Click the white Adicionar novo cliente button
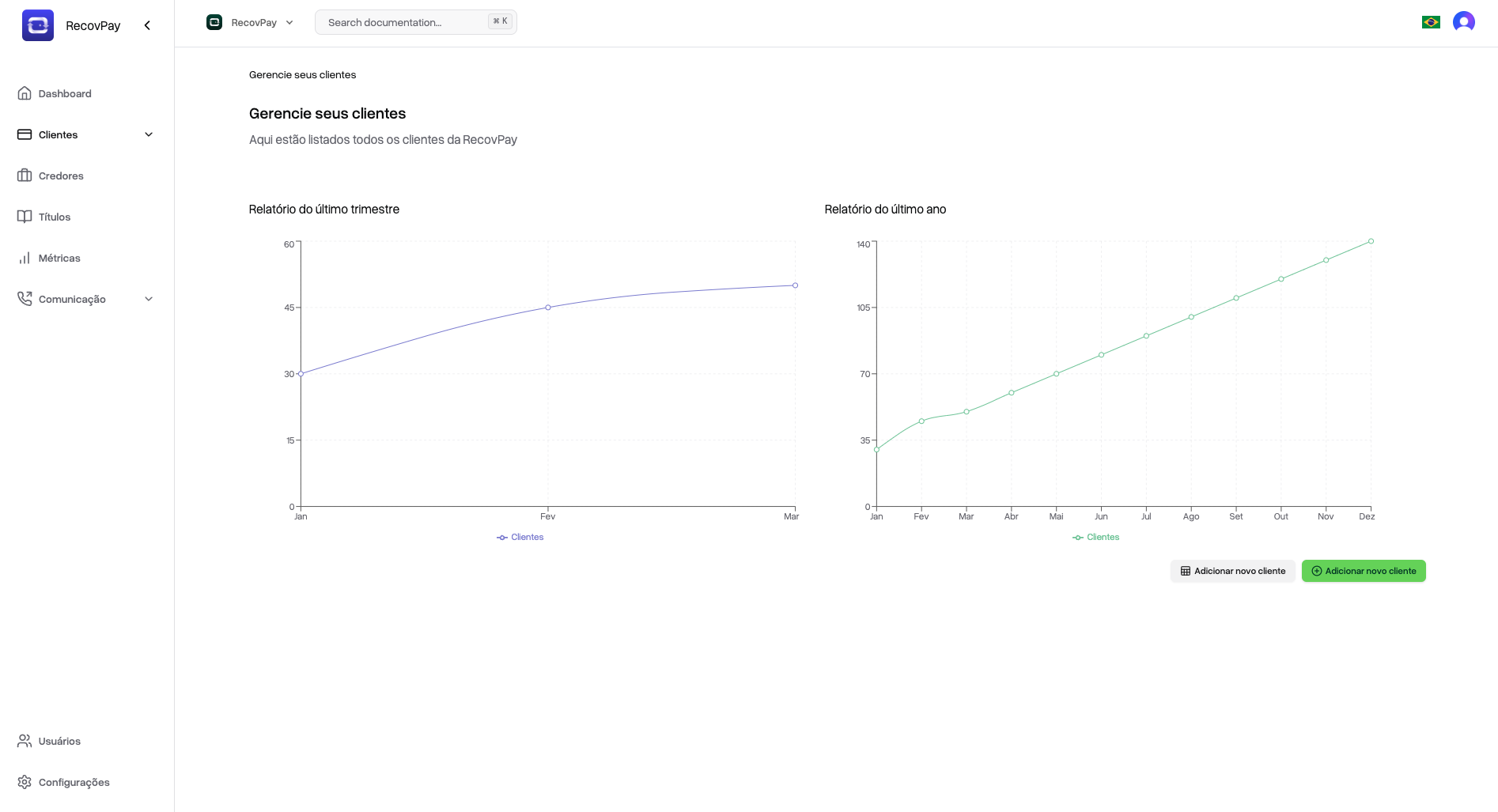The width and height of the screenshot is (1498, 812). point(1232,571)
